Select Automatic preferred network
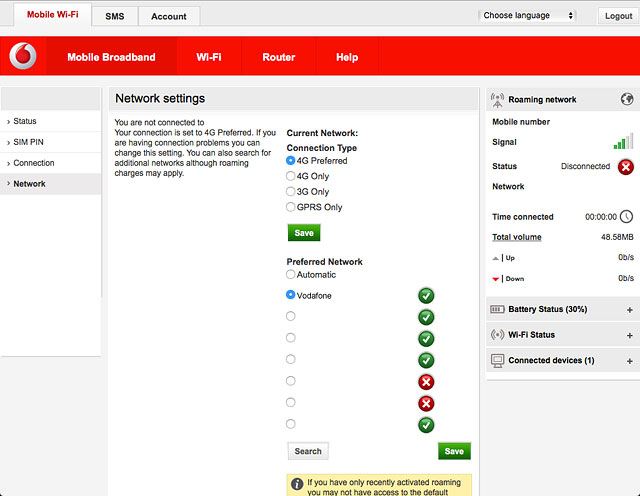The width and height of the screenshot is (640, 496). tap(291, 274)
